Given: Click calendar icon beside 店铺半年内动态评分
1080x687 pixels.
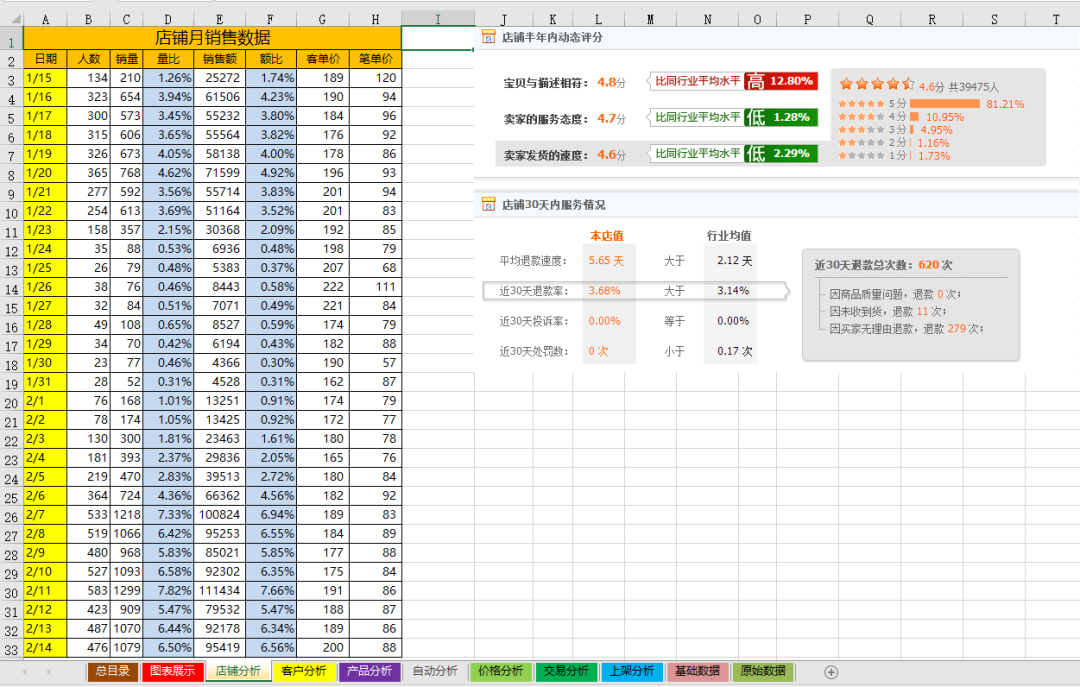Looking at the screenshot, I should (488, 37).
